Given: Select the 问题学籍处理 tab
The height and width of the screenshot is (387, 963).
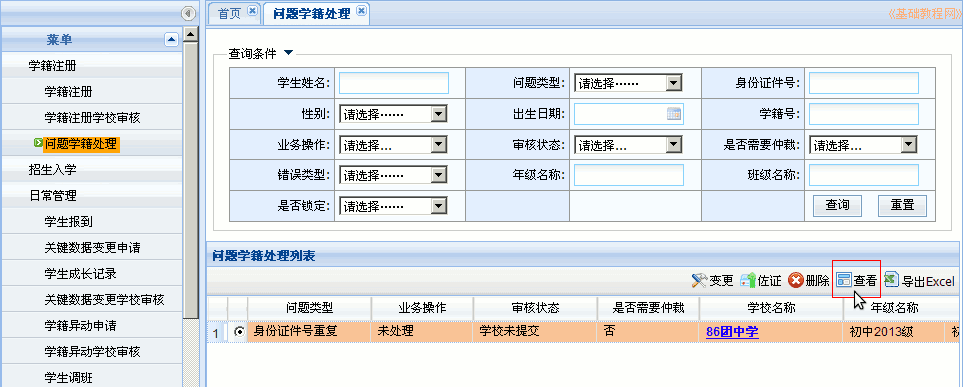Looking at the screenshot, I should point(311,14).
